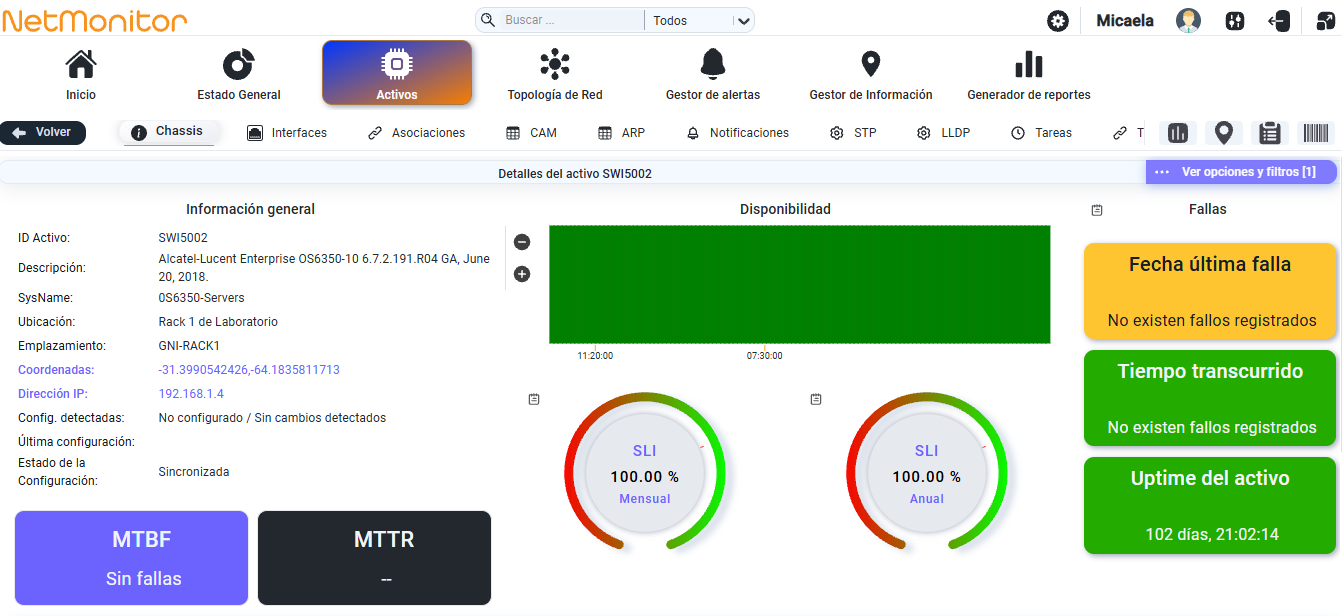Click the NetMonitor logo
The width and height of the screenshot is (1342, 616).
(94, 20)
